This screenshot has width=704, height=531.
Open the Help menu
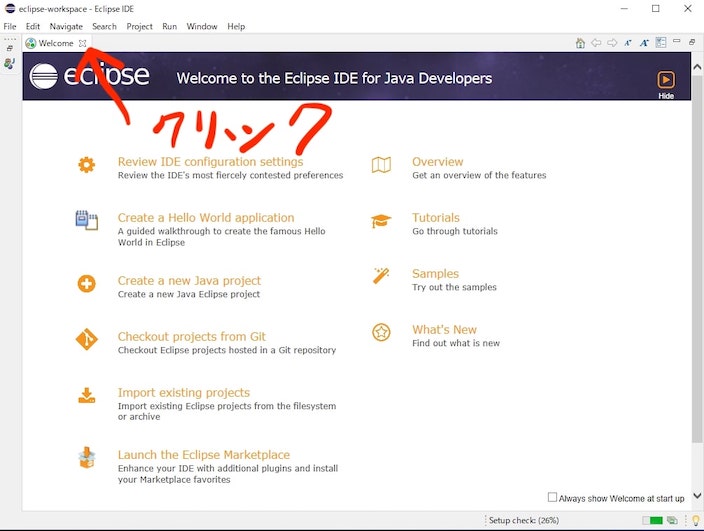pyautogui.click(x=236, y=26)
